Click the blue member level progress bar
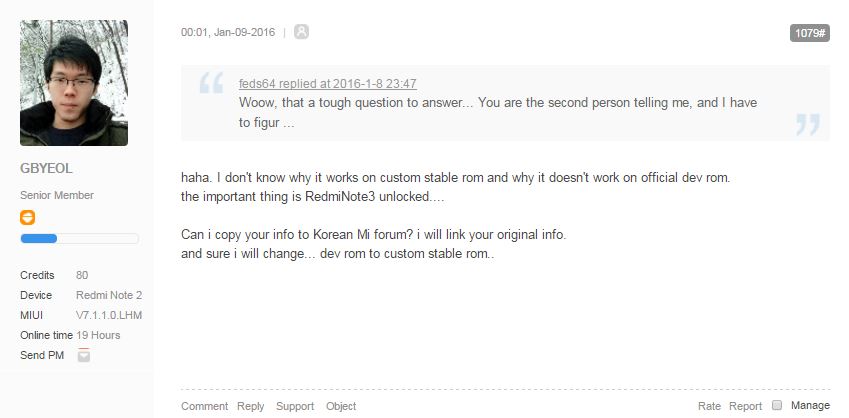849x418 pixels. click(80, 239)
